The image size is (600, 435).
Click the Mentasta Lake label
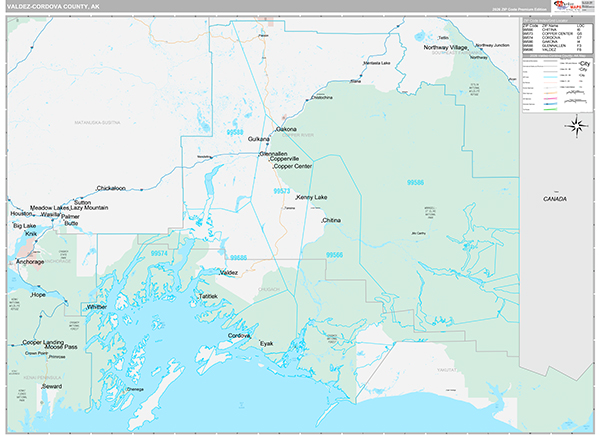pyautogui.click(x=377, y=63)
